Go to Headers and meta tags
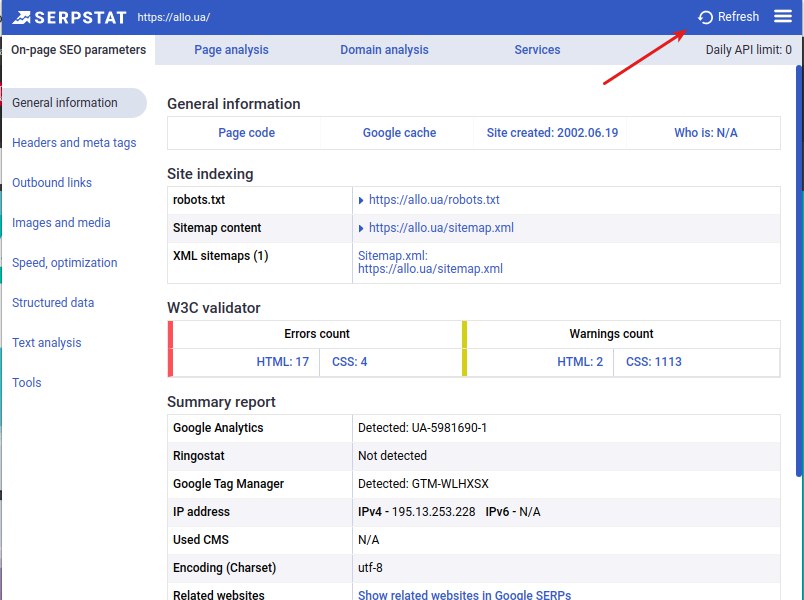 coord(74,143)
